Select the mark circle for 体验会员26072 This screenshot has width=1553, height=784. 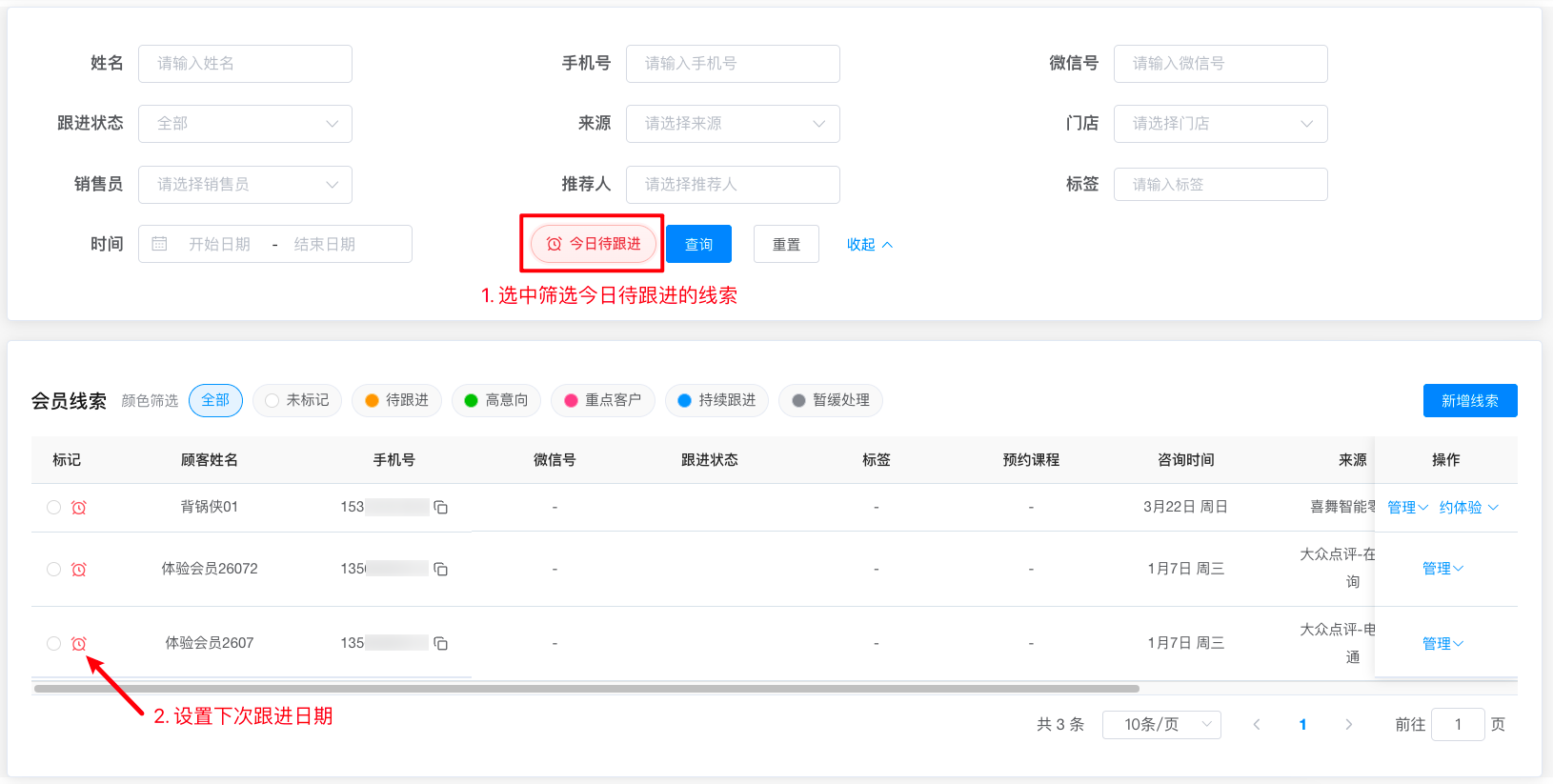53,570
